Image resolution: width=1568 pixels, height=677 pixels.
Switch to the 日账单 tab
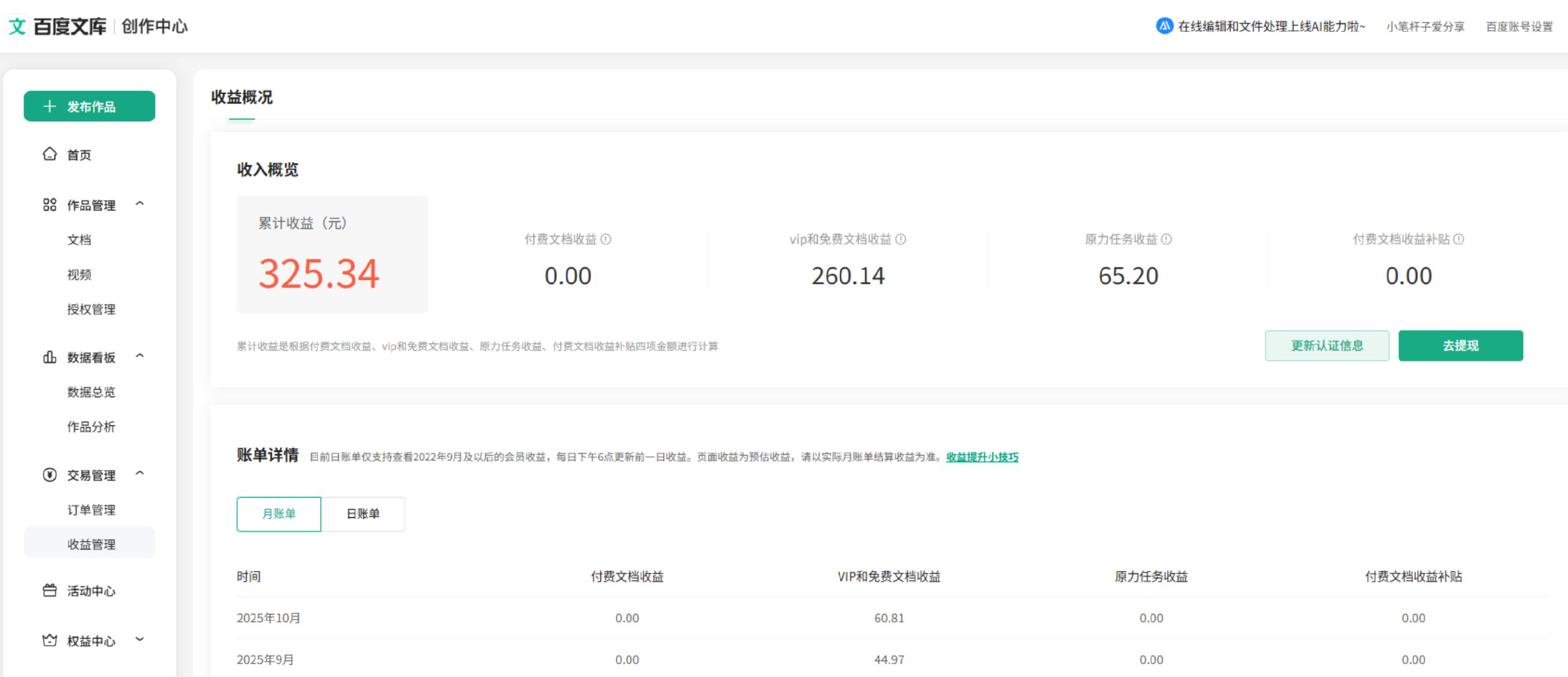click(x=363, y=514)
